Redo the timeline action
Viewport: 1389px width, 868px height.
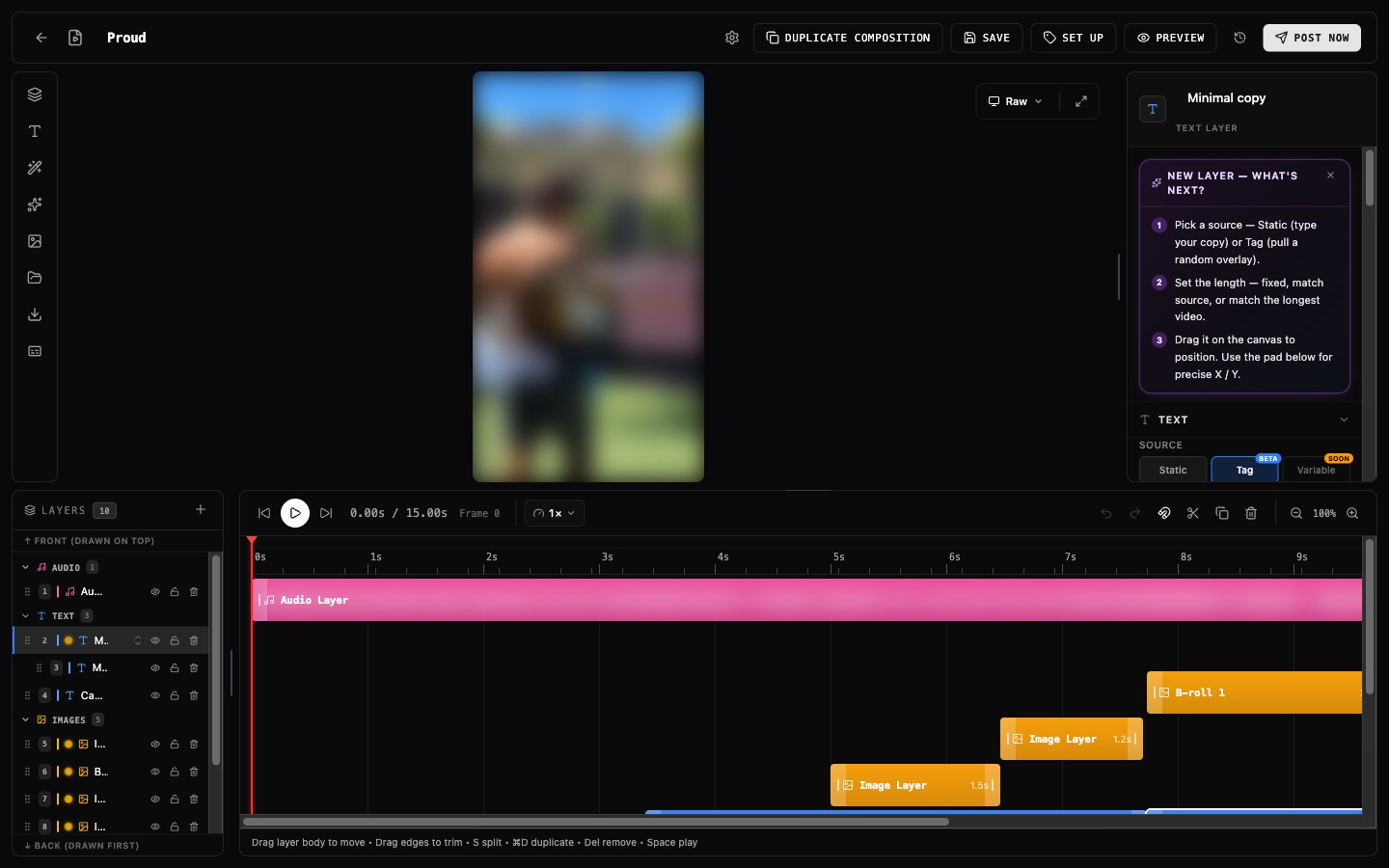click(1135, 513)
